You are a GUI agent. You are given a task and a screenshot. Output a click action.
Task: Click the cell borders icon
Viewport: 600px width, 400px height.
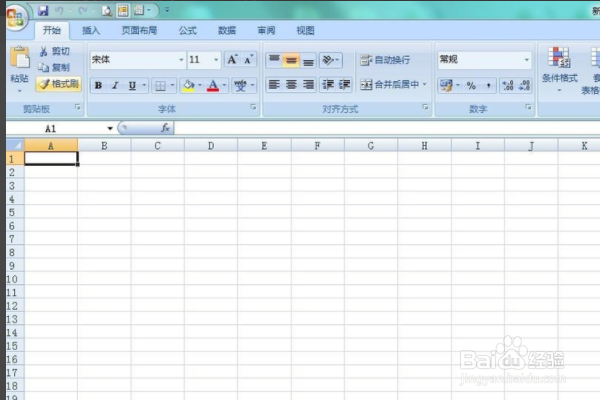coord(160,86)
